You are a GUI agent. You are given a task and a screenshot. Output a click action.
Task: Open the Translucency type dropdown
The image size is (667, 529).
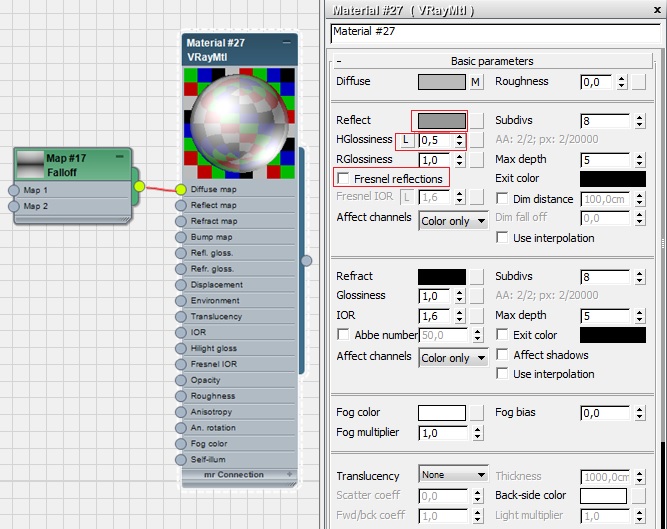(x=453, y=475)
